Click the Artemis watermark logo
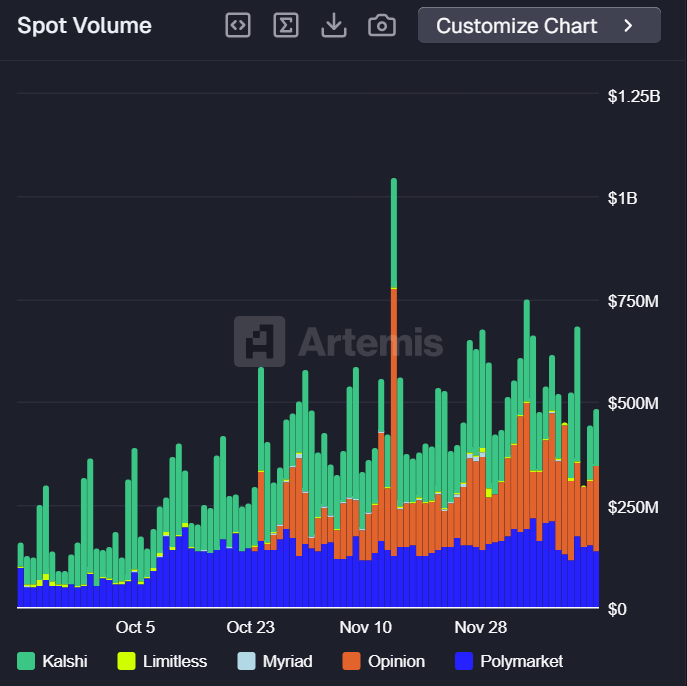The height and width of the screenshot is (686, 687). coord(339,342)
